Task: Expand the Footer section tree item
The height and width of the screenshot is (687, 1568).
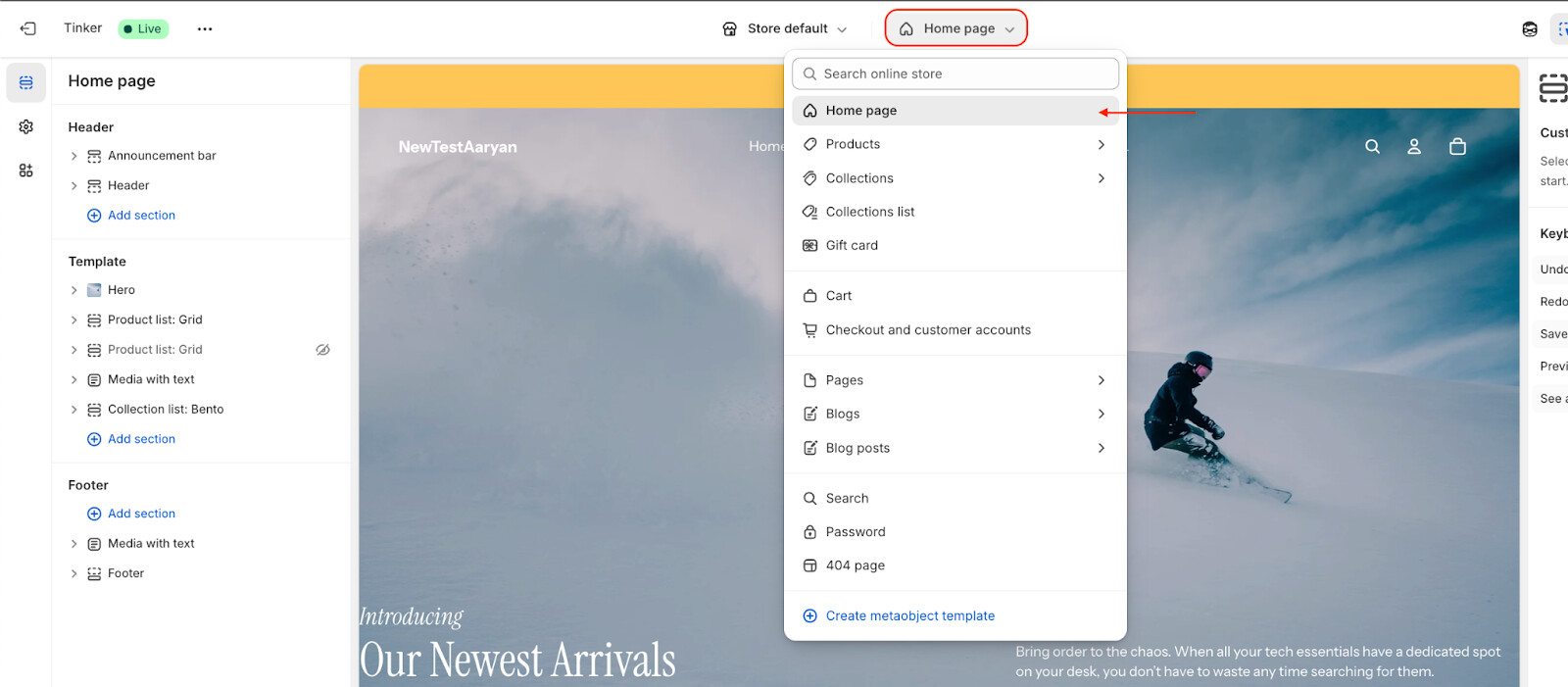Action: (x=73, y=573)
